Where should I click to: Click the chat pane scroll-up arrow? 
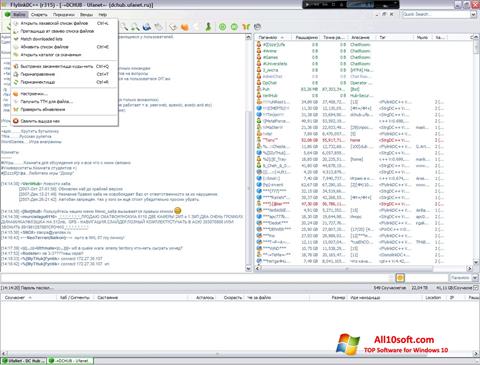click(248, 38)
